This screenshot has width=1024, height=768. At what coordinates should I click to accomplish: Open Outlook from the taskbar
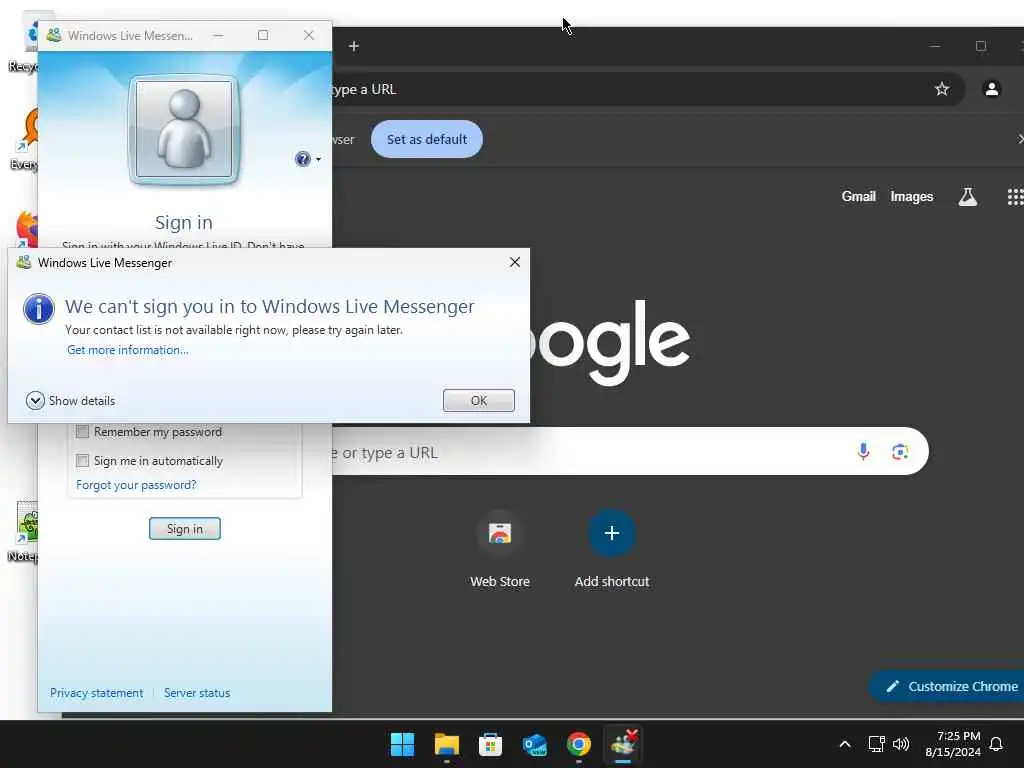535,744
